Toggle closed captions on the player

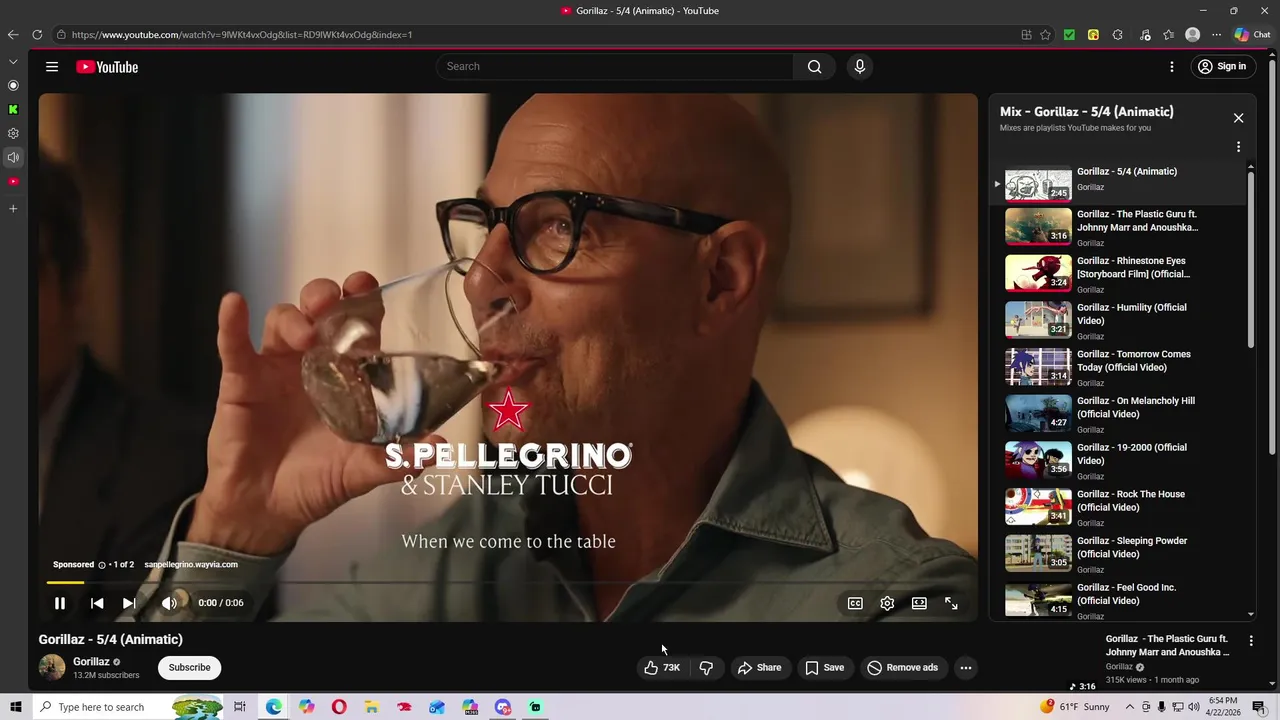[855, 603]
